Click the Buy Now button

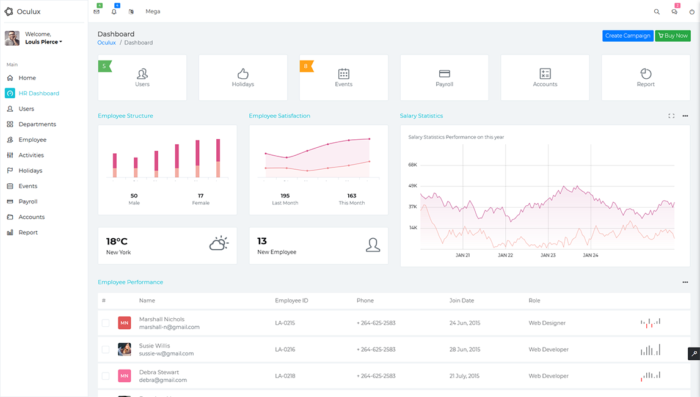click(673, 36)
